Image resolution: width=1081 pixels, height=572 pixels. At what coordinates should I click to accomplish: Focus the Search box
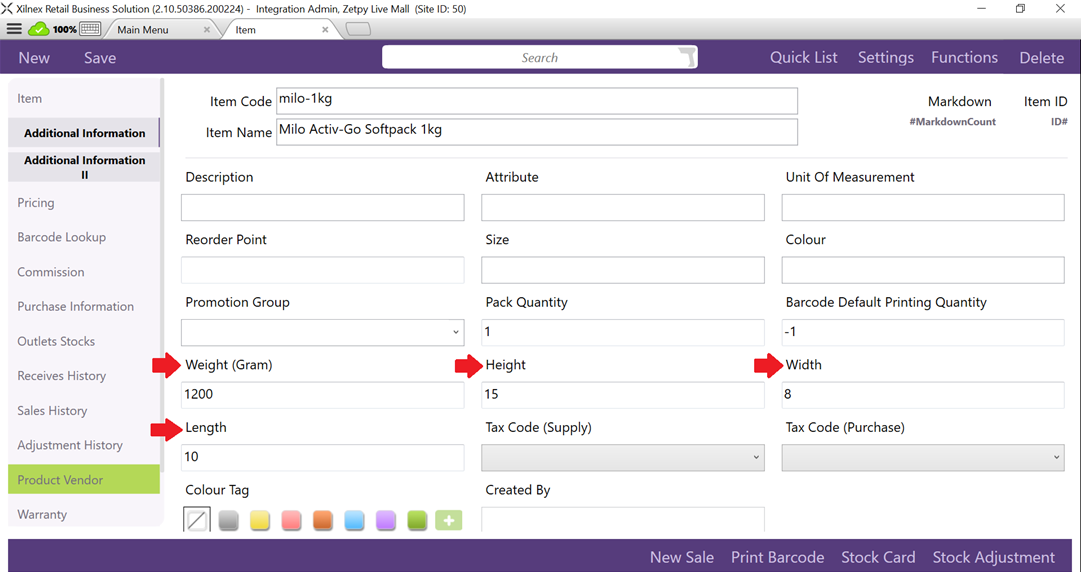539,57
